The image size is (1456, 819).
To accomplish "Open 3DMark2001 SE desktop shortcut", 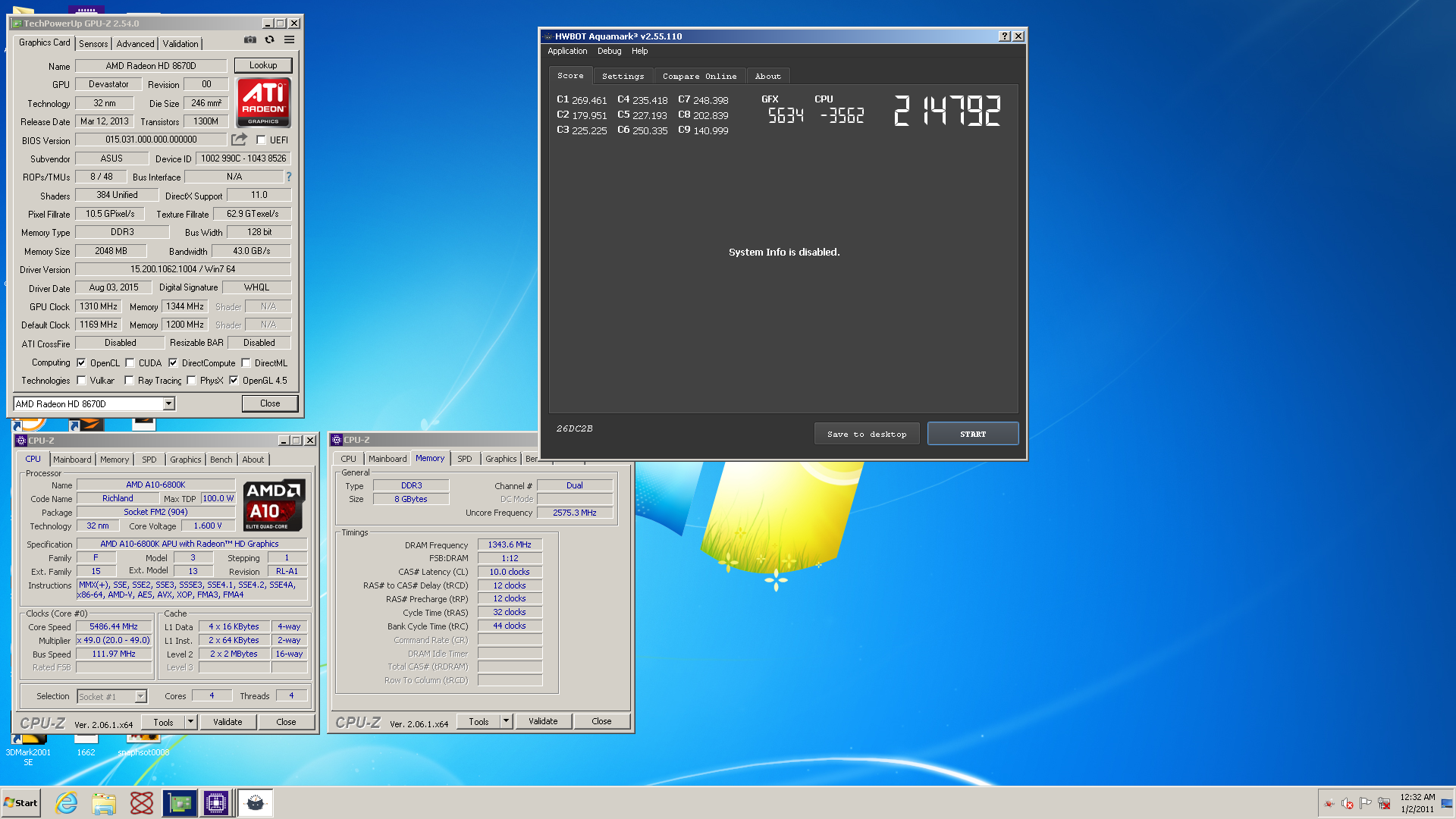I will [28, 751].
